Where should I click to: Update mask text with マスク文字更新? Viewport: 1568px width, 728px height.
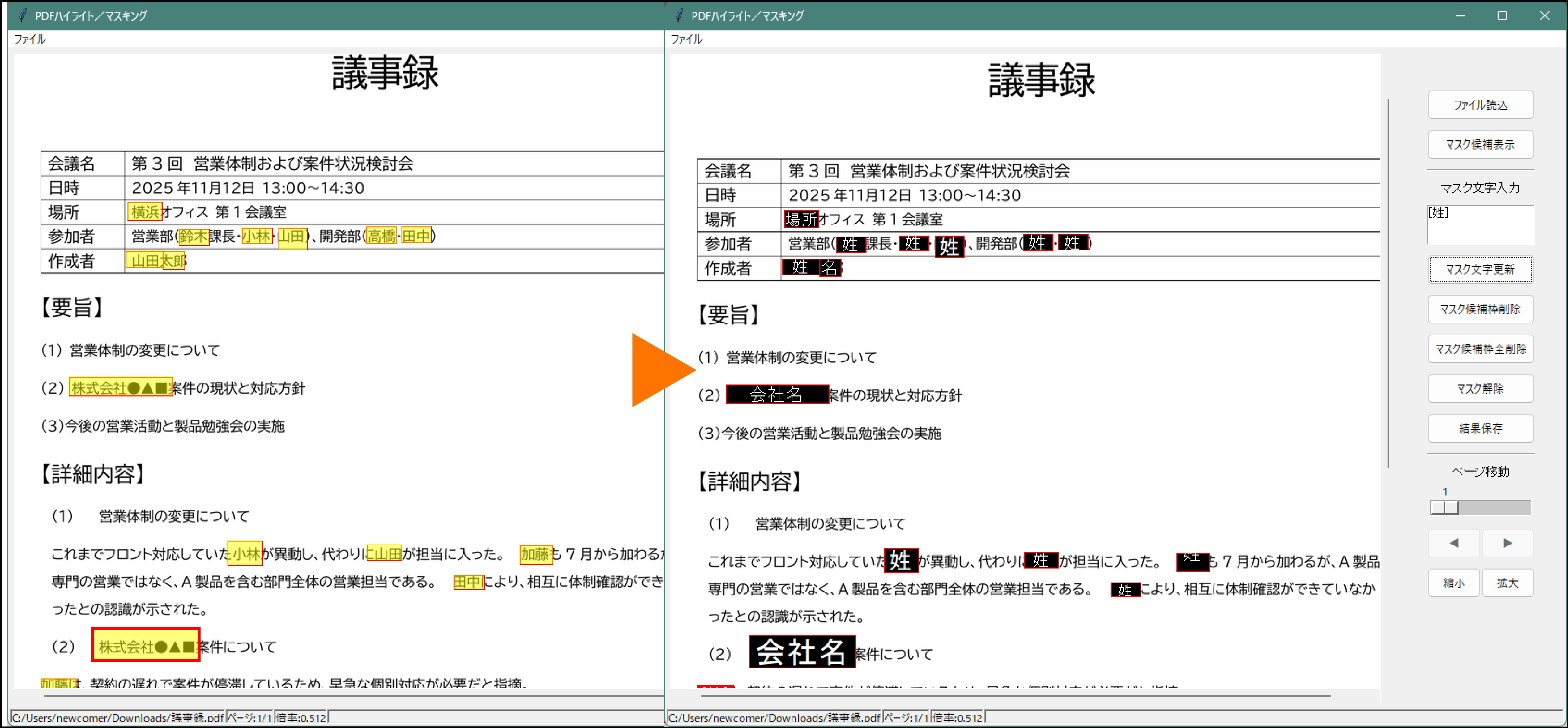click(1480, 269)
